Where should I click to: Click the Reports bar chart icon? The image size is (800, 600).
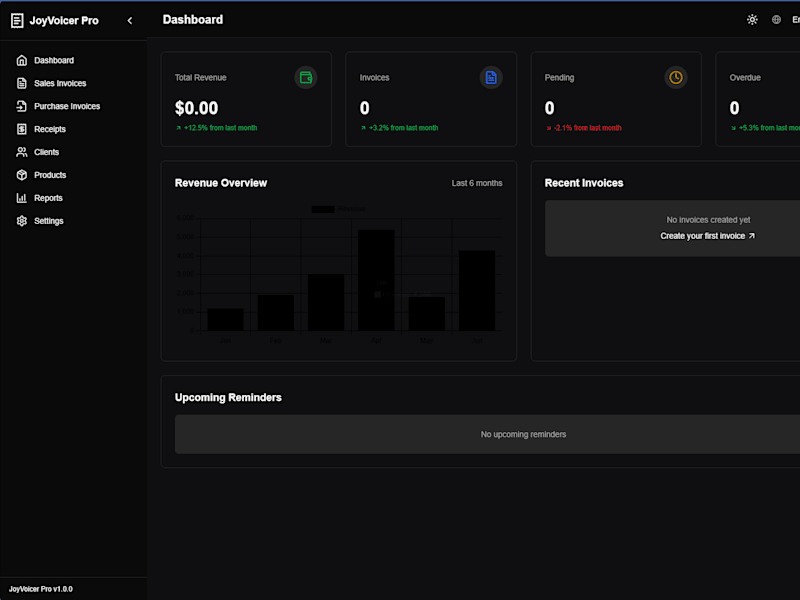pos(21,198)
